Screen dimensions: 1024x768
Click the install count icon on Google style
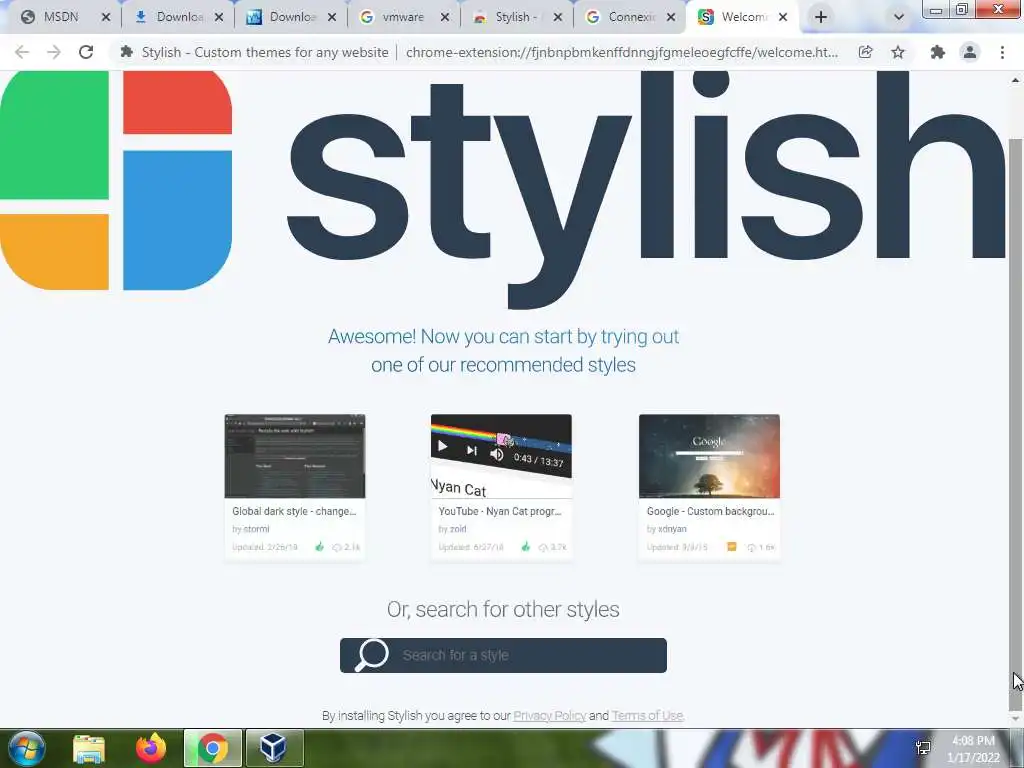(x=751, y=547)
